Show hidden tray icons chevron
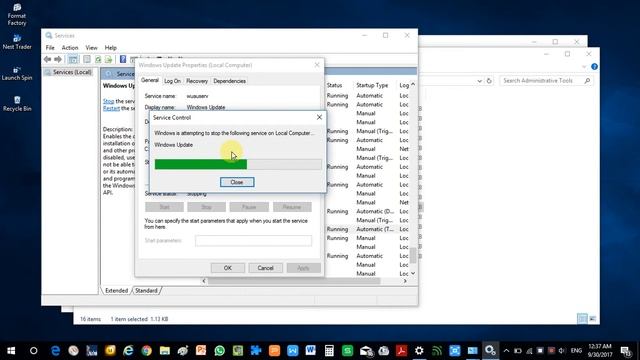640x360 pixels. click(506, 351)
